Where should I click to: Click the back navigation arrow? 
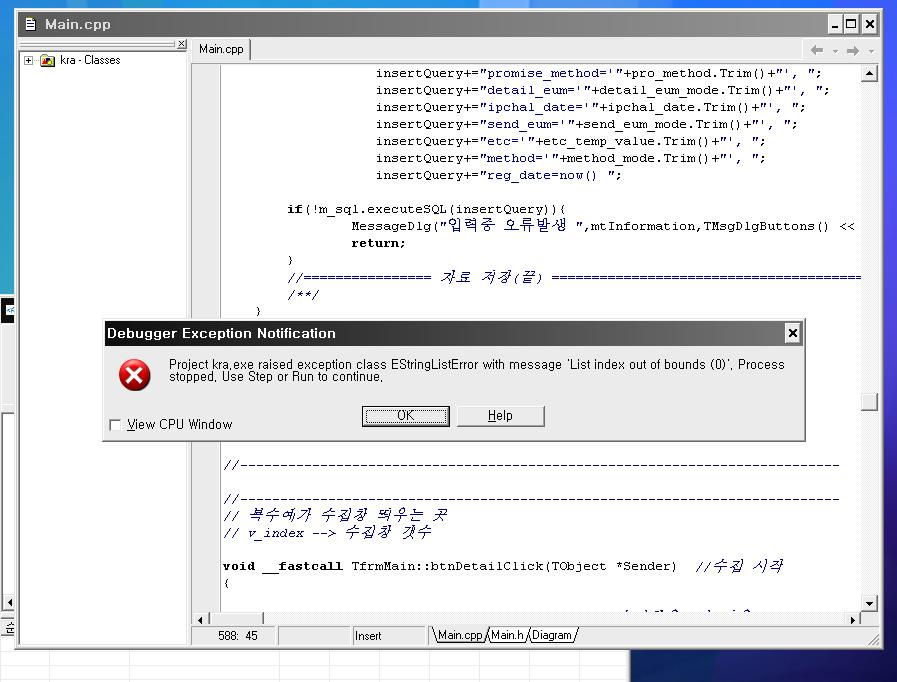point(817,50)
